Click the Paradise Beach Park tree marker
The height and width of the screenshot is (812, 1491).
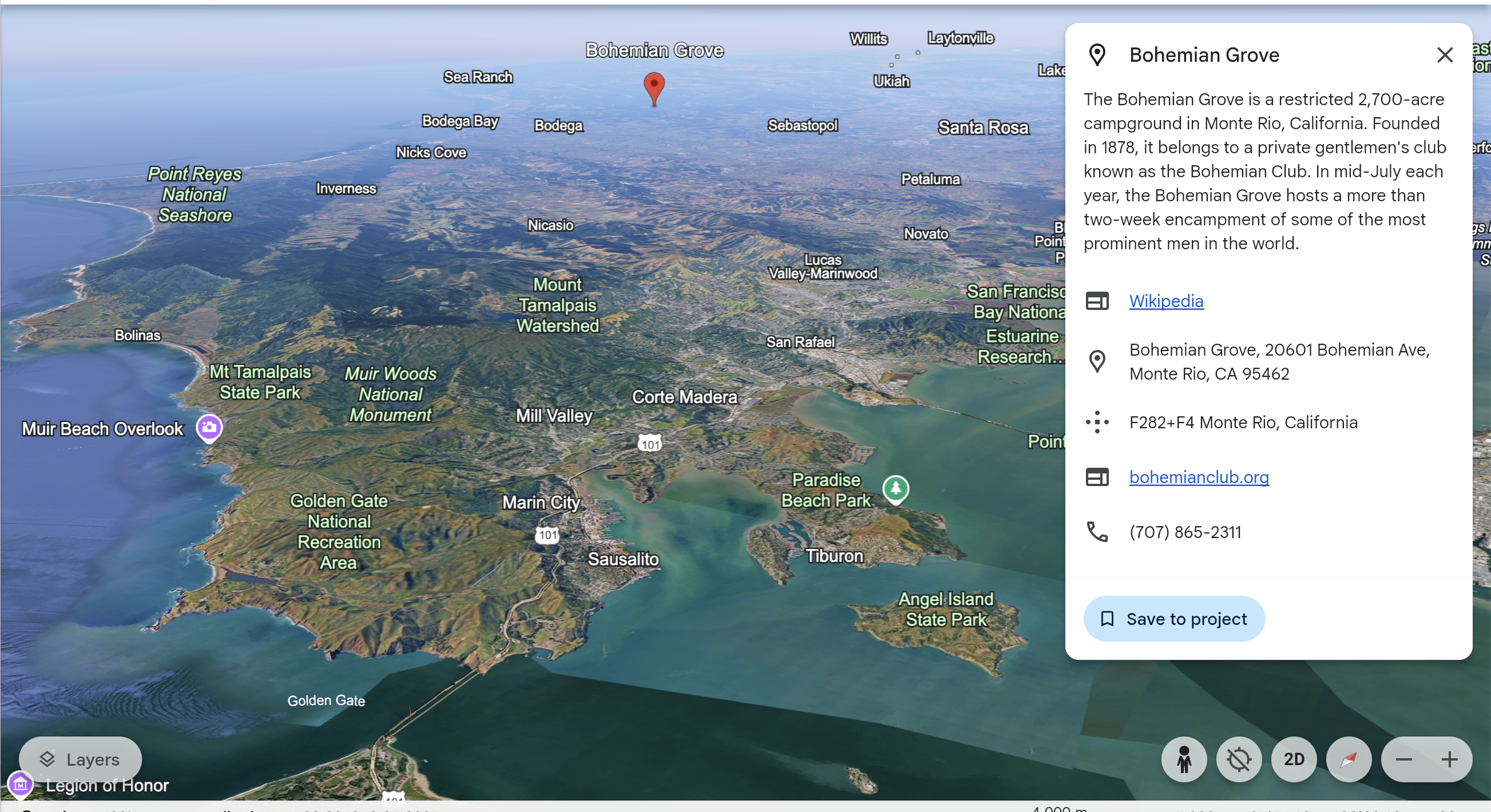(x=895, y=490)
